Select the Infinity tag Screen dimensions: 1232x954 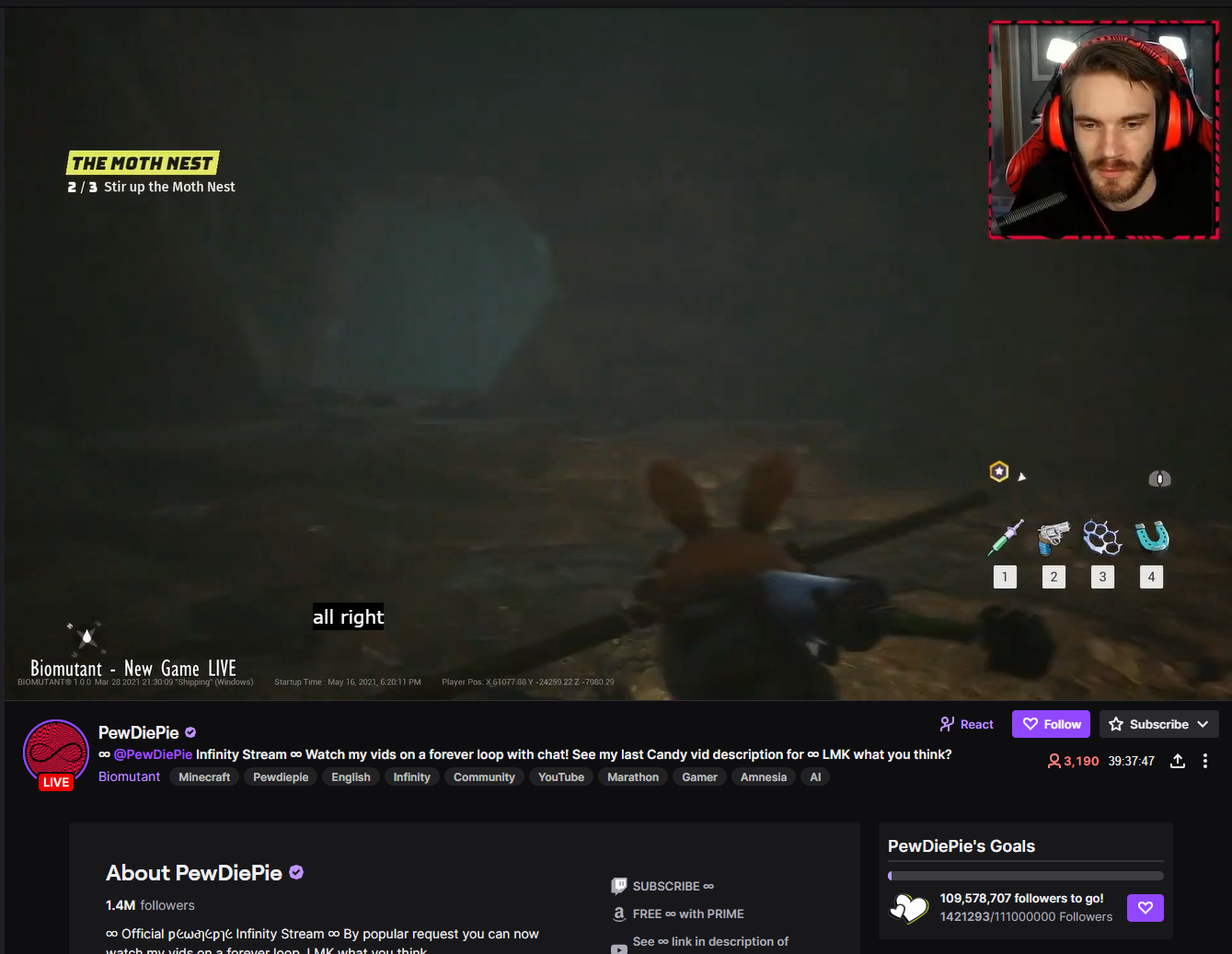tap(411, 777)
